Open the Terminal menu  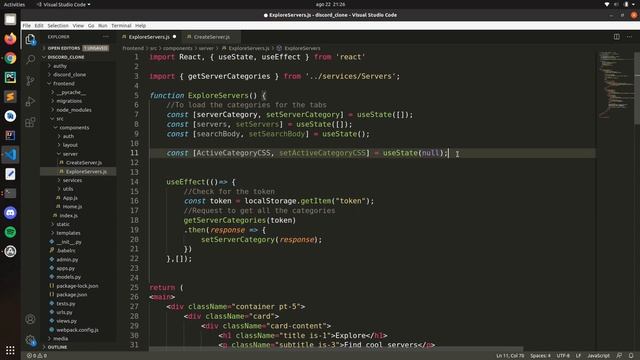pos(121,25)
